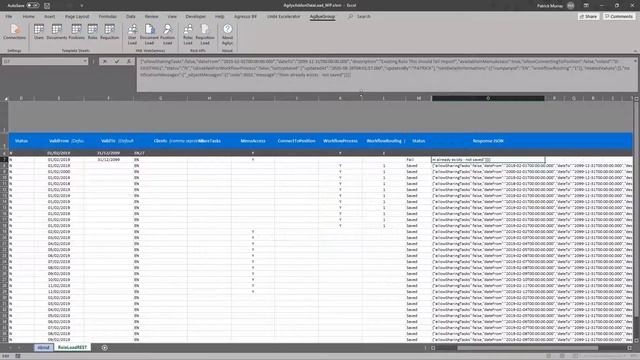Screen dimensions: 640x360
Task: Click the ValidFrom header cell
Action: point(59,141)
